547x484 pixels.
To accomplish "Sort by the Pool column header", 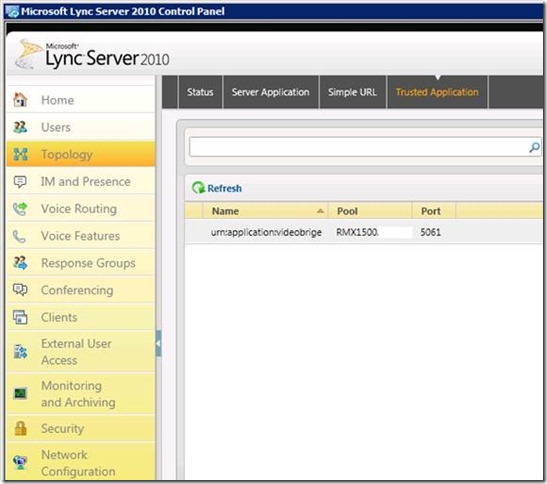I will tap(370, 211).
